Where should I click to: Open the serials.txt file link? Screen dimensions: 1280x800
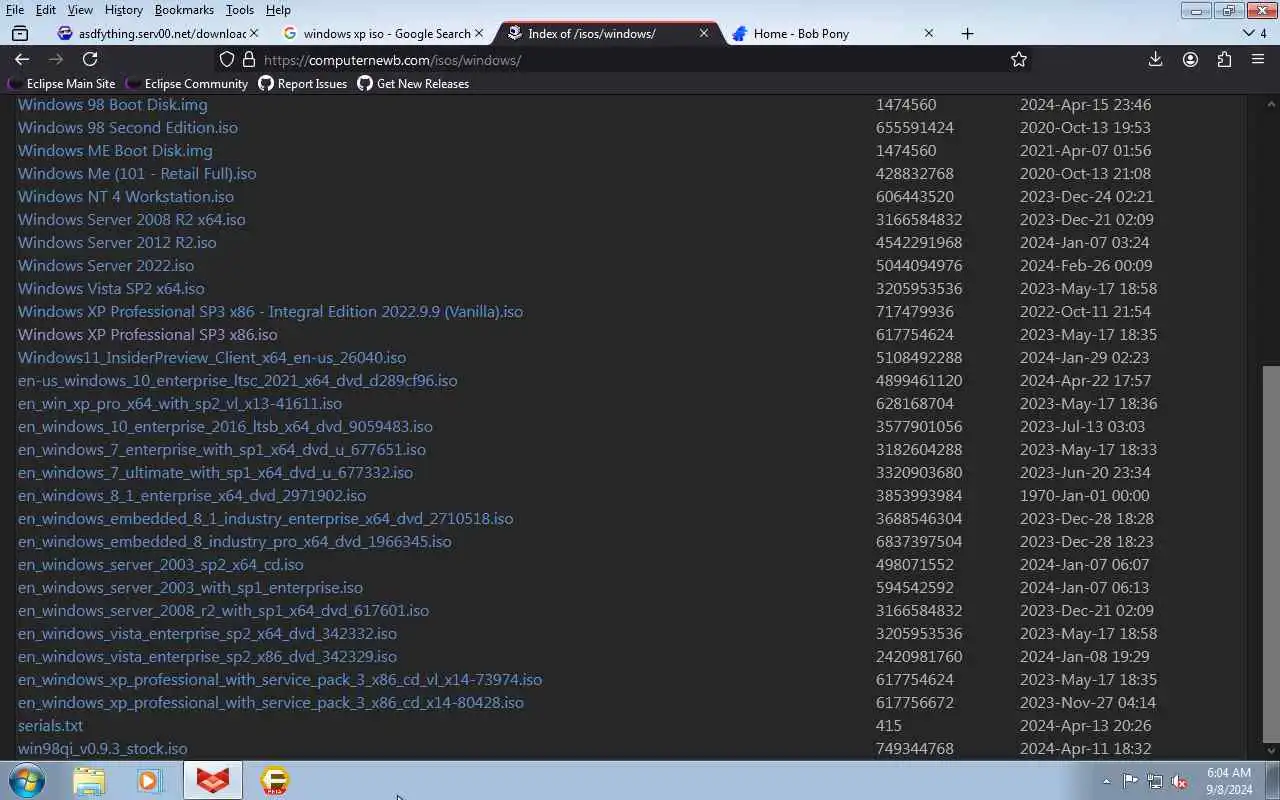point(50,725)
